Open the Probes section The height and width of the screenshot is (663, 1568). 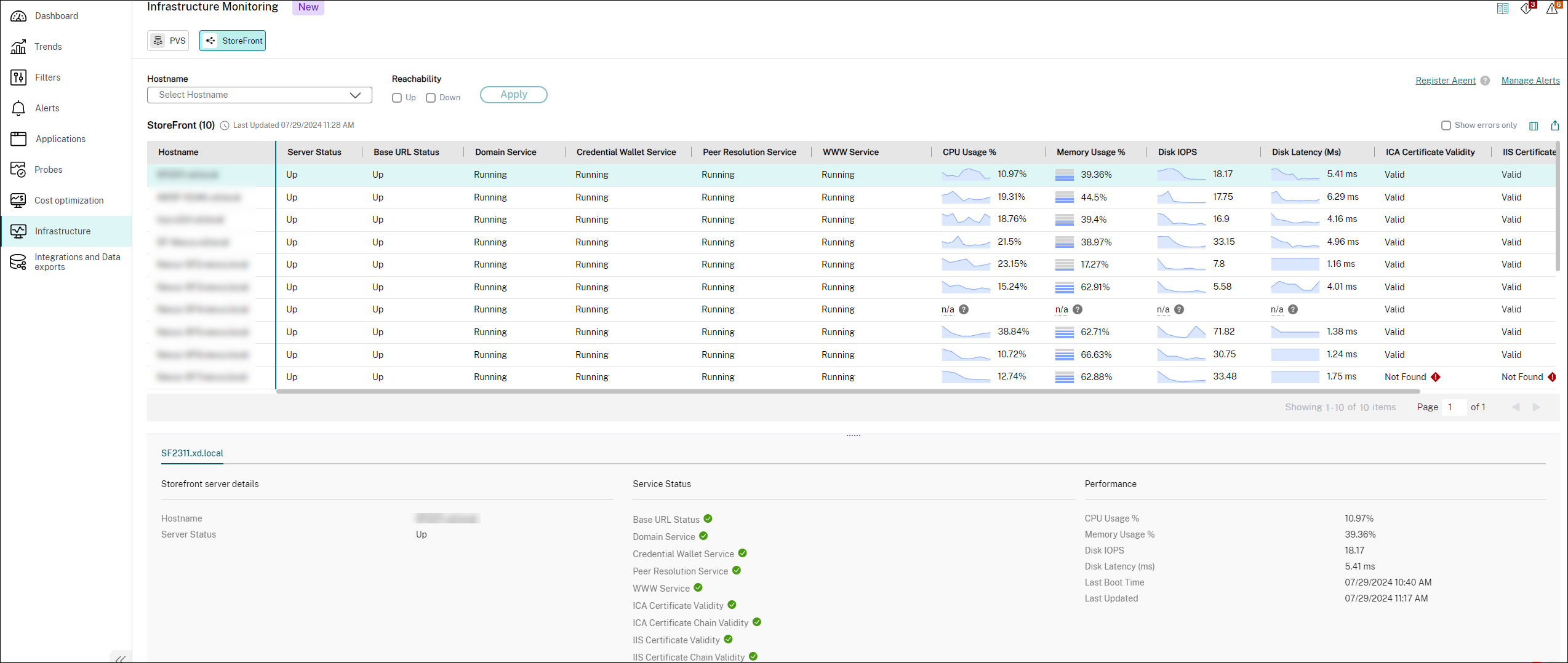[48, 169]
